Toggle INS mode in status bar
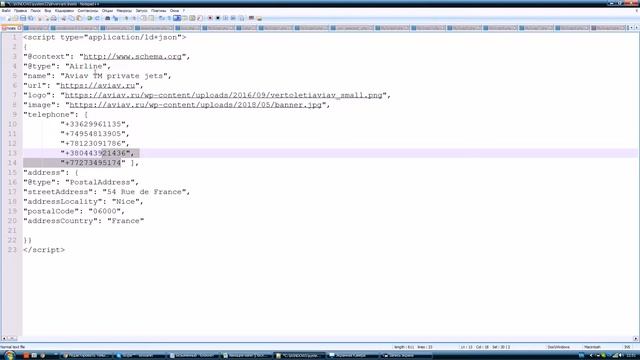This screenshot has width=640, height=360. point(627,347)
